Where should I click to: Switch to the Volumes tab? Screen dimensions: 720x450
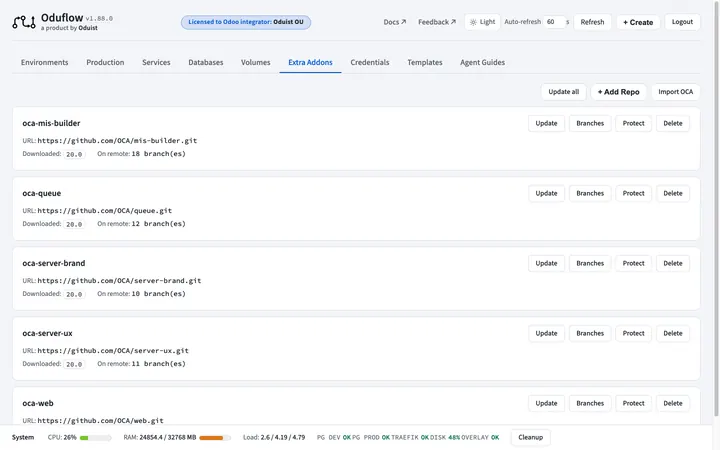[256, 62]
